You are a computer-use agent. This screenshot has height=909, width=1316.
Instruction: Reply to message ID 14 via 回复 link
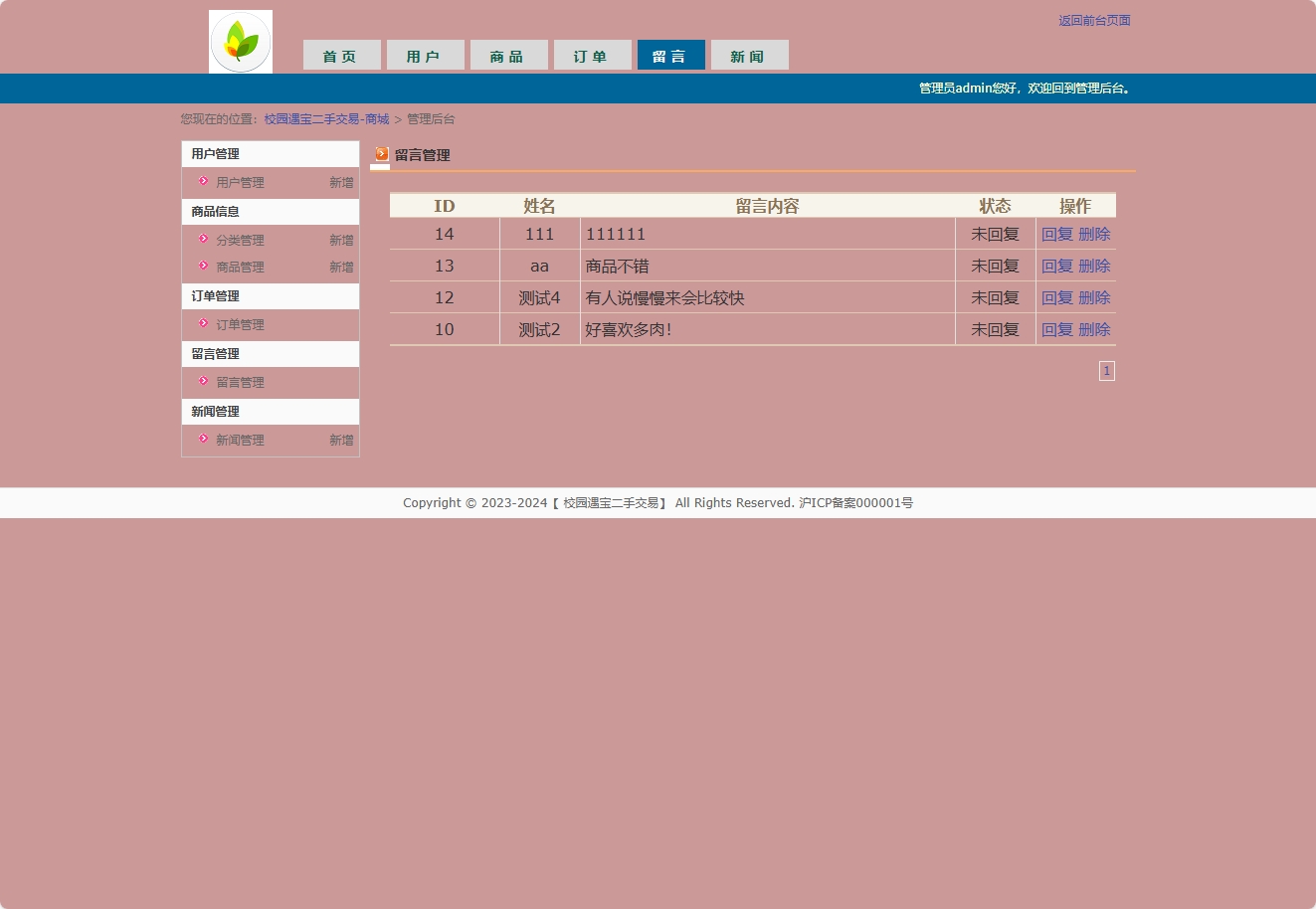1056,234
